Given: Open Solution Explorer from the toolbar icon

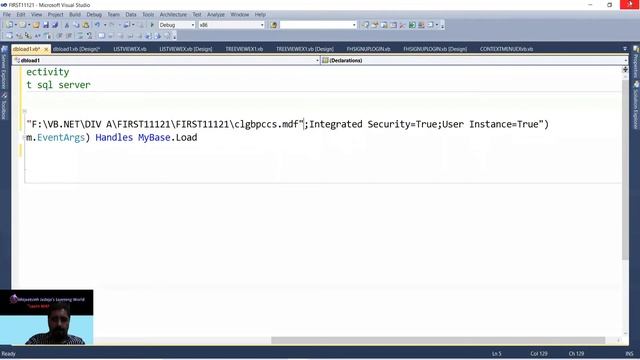Looking at the screenshot, I should 365,25.
